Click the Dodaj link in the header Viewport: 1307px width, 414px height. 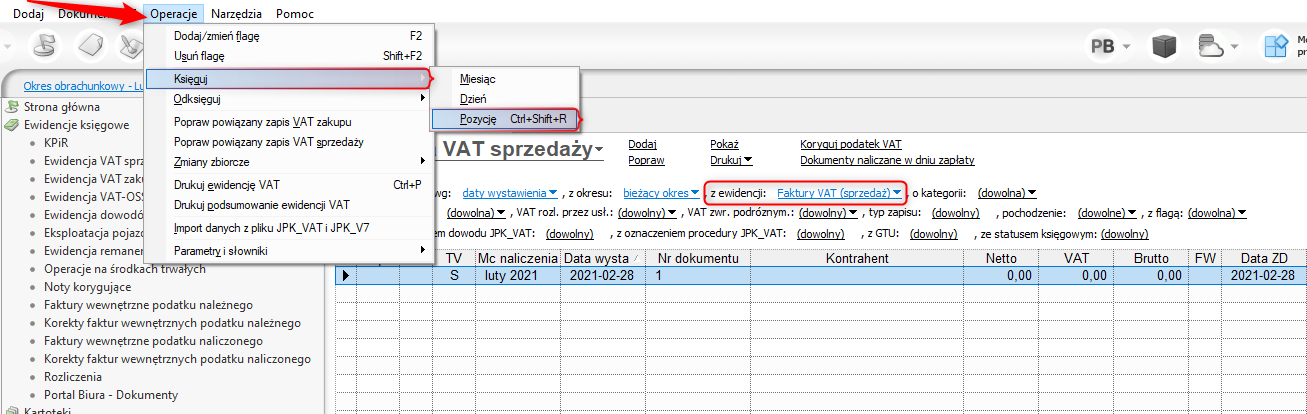coord(642,144)
